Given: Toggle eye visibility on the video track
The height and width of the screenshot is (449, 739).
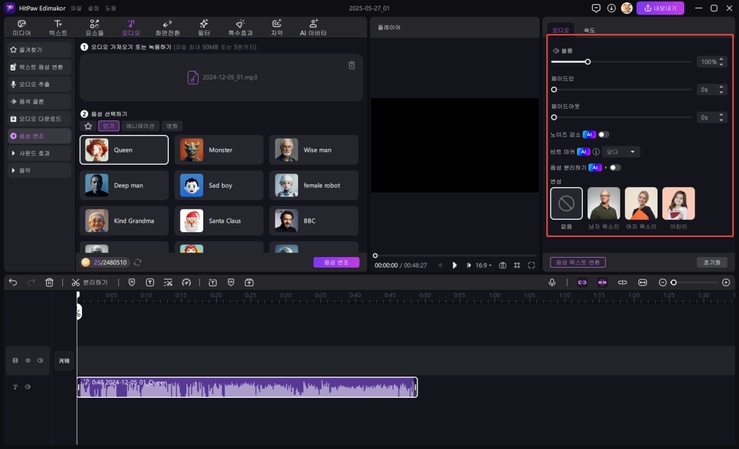Looking at the screenshot, I should 28,360.
